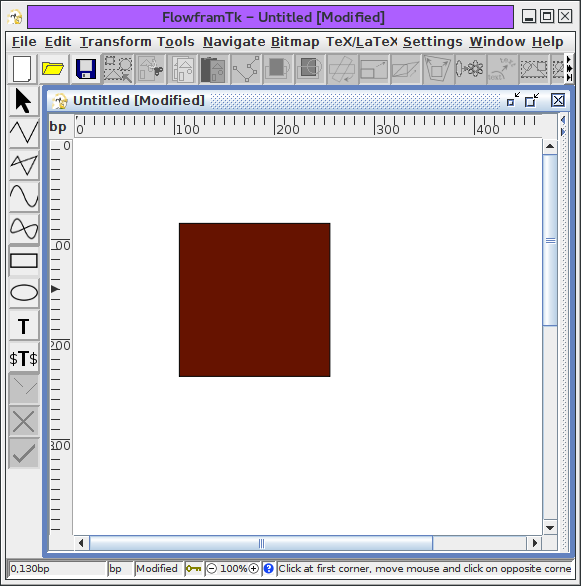Toggle the rectangle drawing tool
581x586 pixels.
(24, 260)
